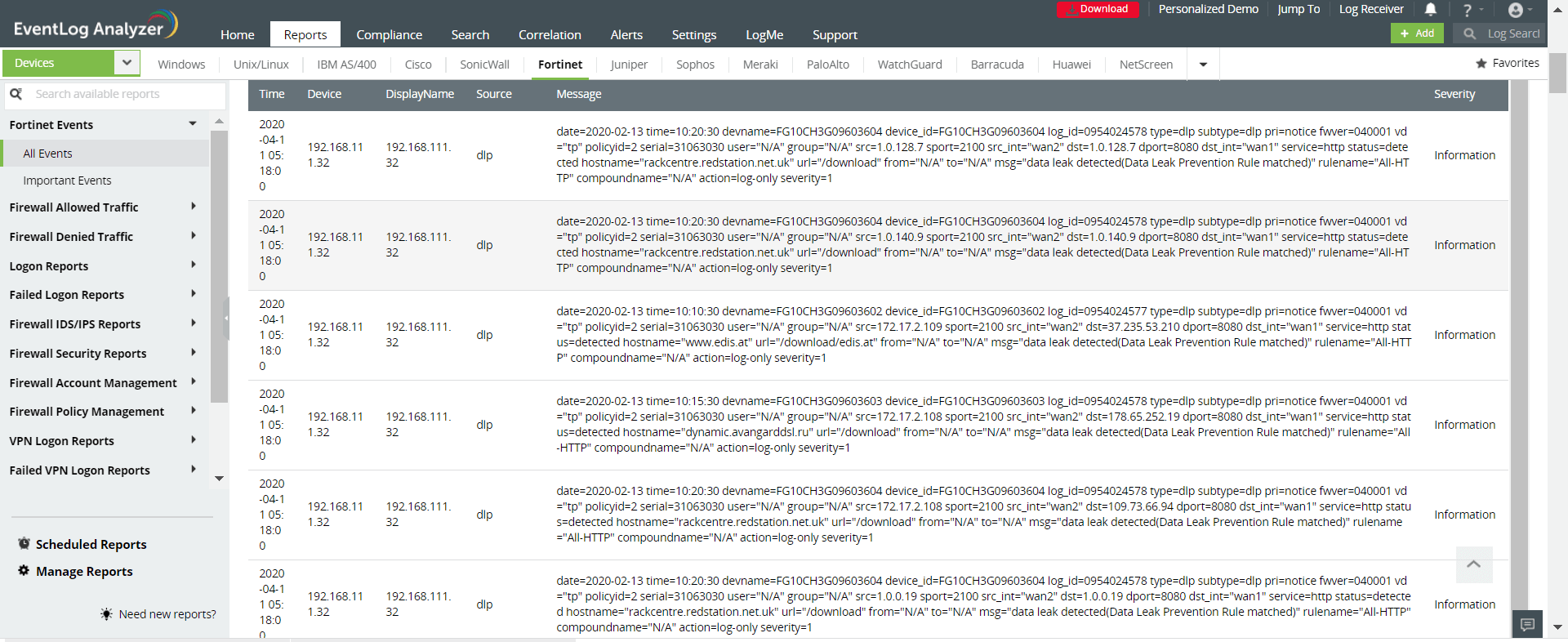Switch to Cisco device reports
This screenshot has height=642, width=1568.
[418, 65]
